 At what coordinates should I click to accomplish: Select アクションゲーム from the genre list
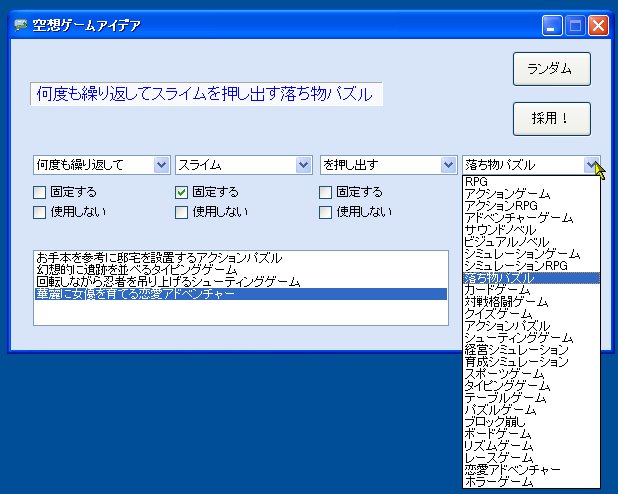point(531,194)
